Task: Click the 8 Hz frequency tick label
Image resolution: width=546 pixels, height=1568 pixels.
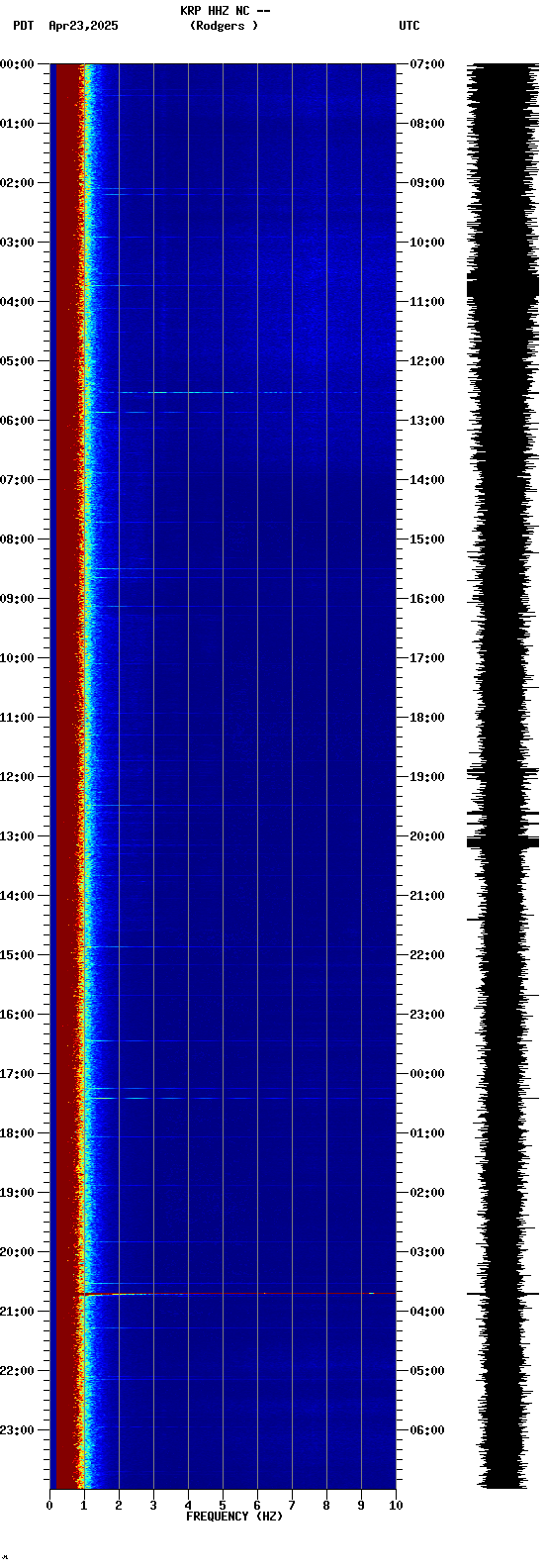Action: tap(326, 1506)
